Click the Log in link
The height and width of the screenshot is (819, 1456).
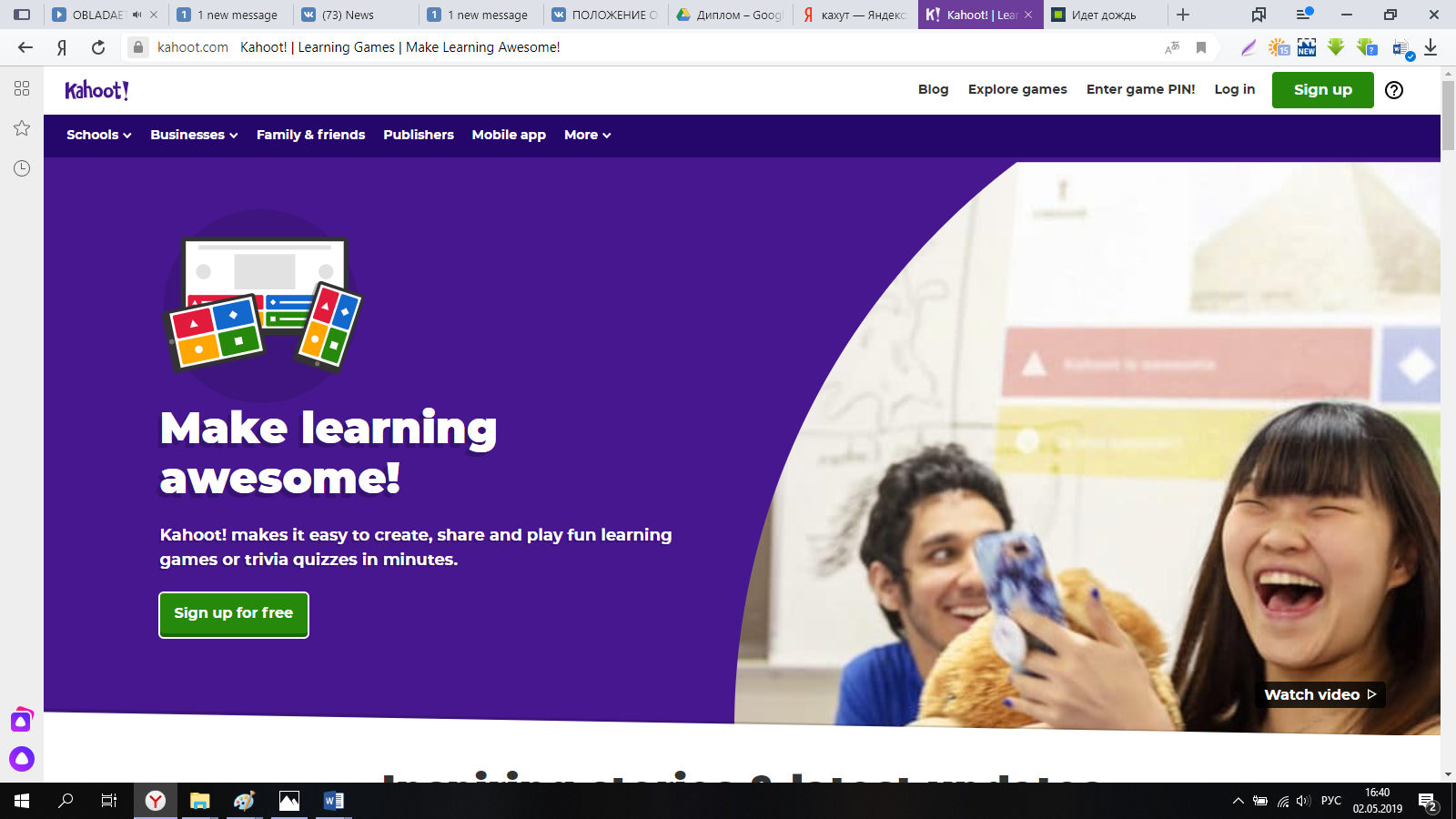click(1234, 89)
